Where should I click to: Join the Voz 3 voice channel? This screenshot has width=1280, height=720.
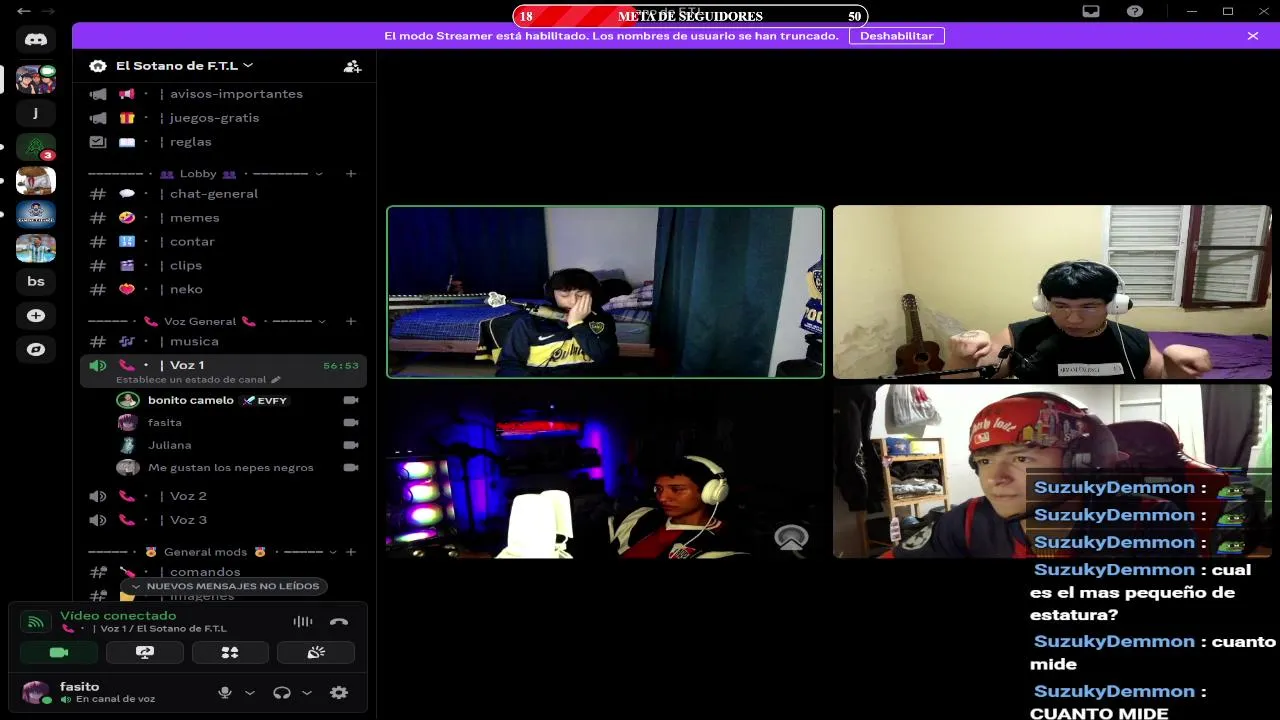click(223, 520)
